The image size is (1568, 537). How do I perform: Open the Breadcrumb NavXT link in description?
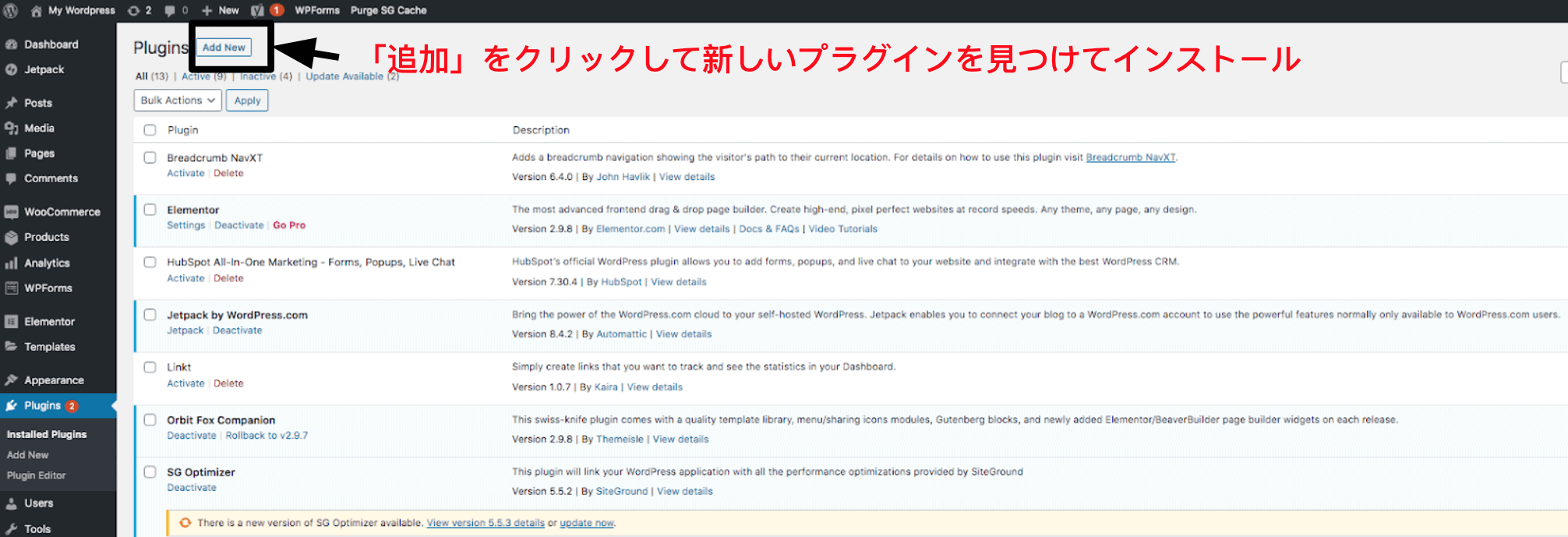pyautogui.click(x=1130, y=157)
